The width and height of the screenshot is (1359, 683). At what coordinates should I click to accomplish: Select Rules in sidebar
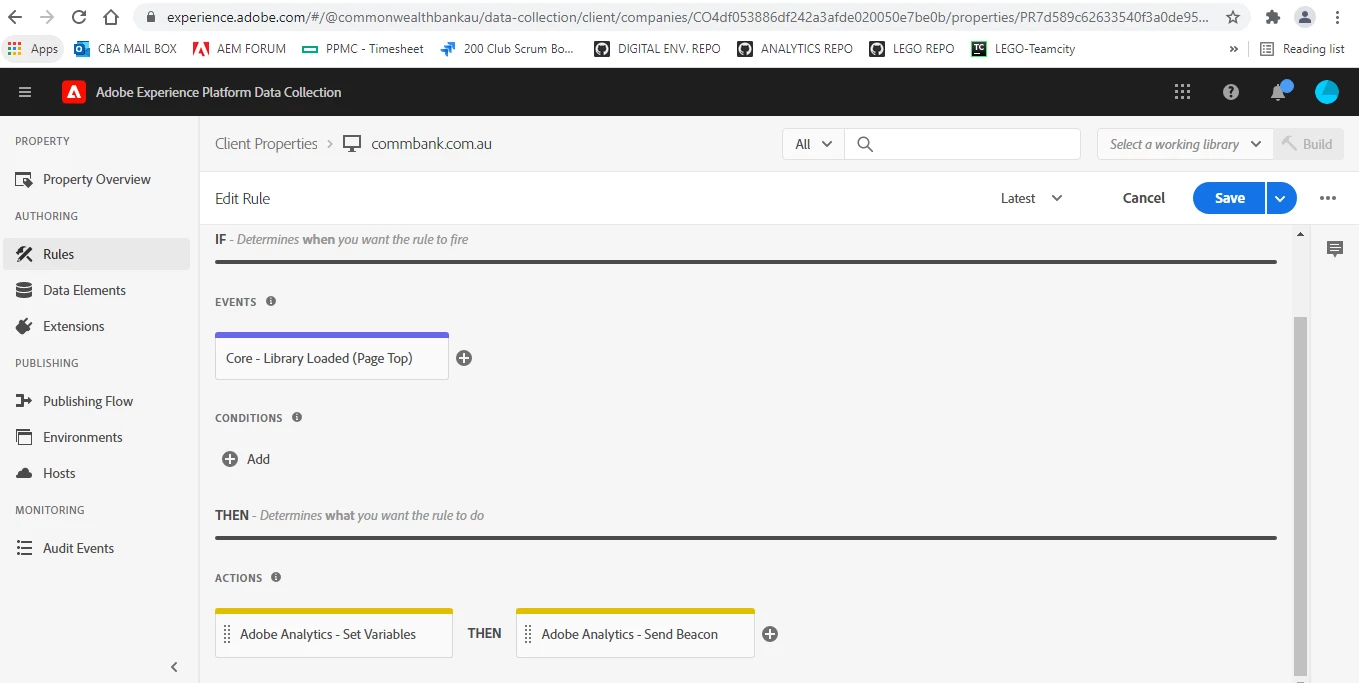tap(96, 254)
